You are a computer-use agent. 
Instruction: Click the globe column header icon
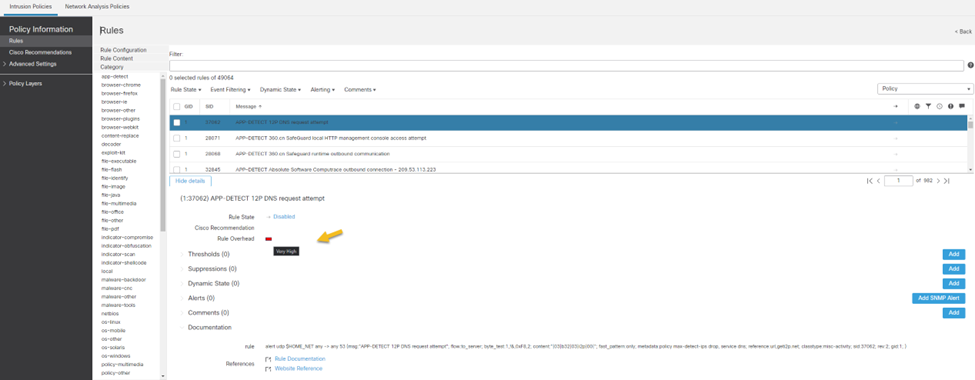coord(917,106)
